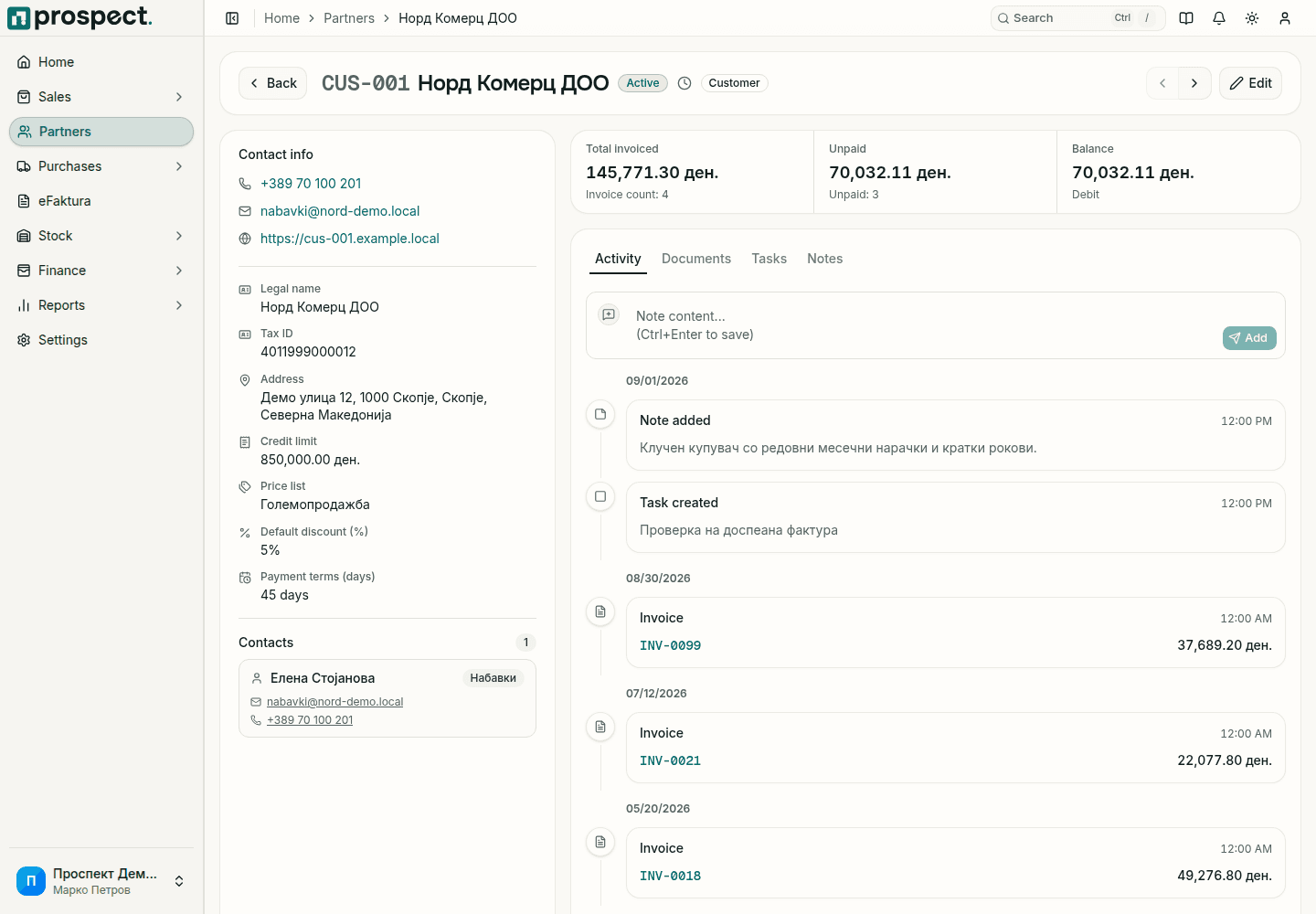Switch to the Notes tab
Screen dimensions: 1316x914
(x=825, y=259)
